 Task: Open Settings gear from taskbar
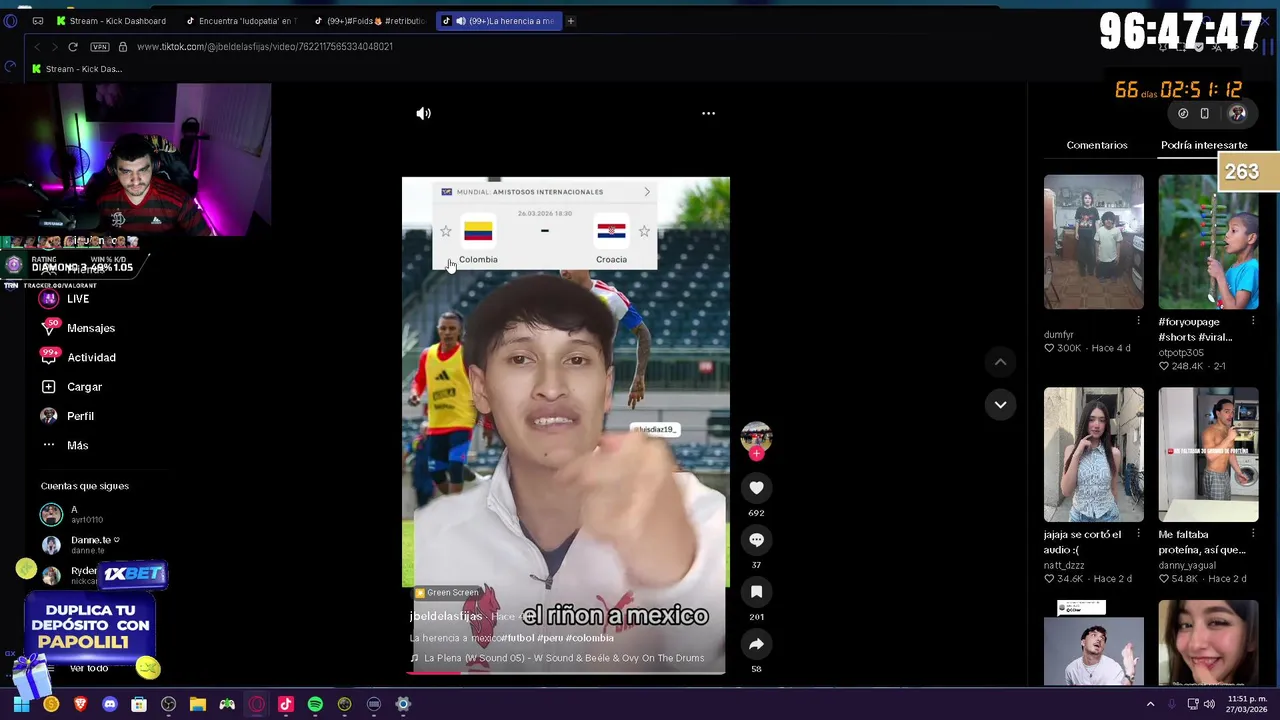403,705
